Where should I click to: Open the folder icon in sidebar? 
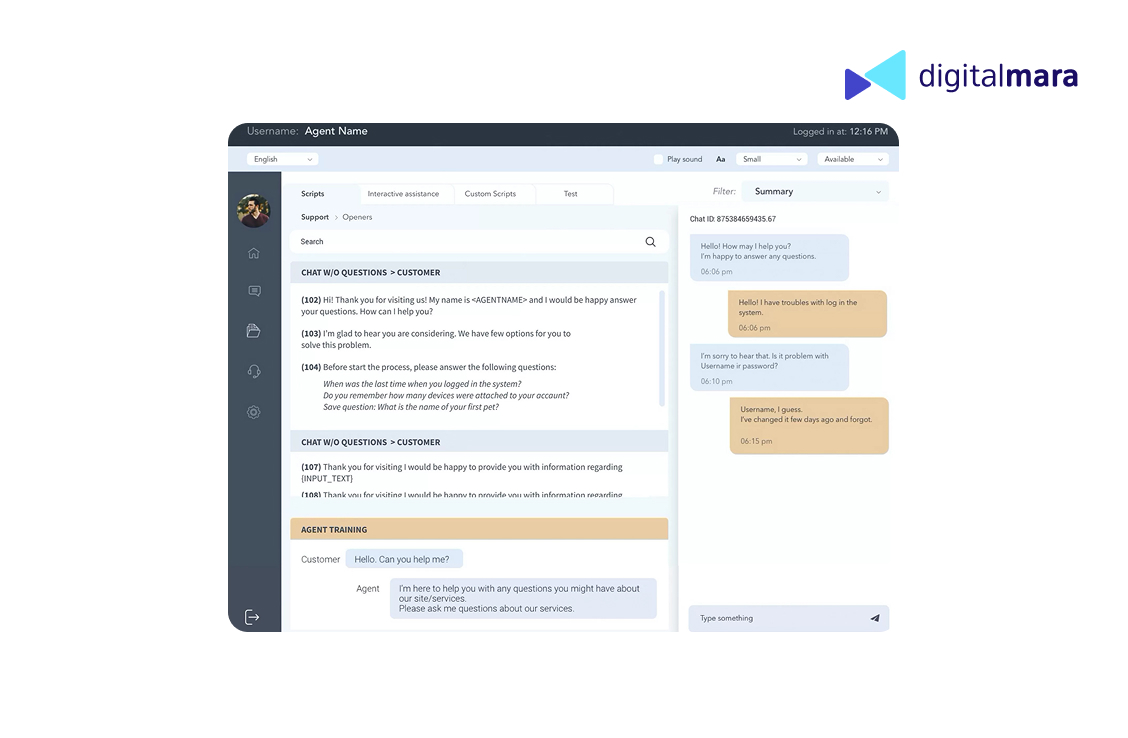254,331
